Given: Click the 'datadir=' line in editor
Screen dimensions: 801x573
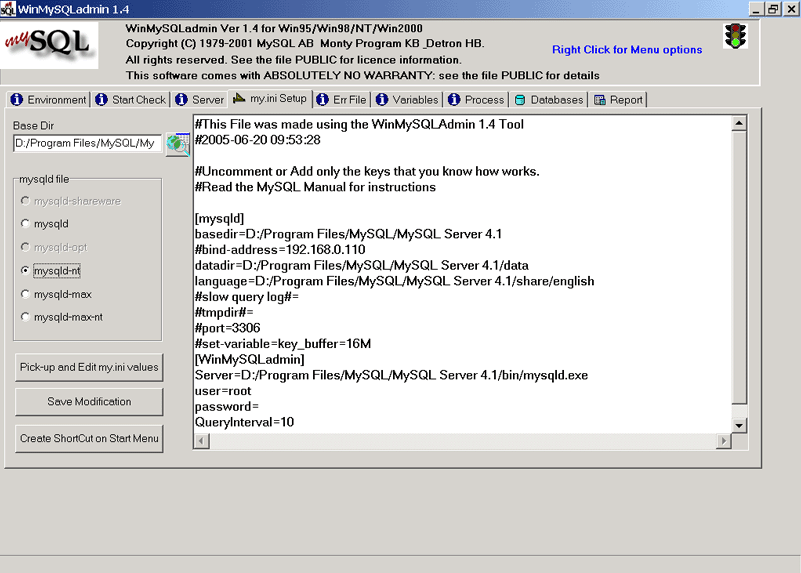Looking at the screenshot, I should coord(361,266).
